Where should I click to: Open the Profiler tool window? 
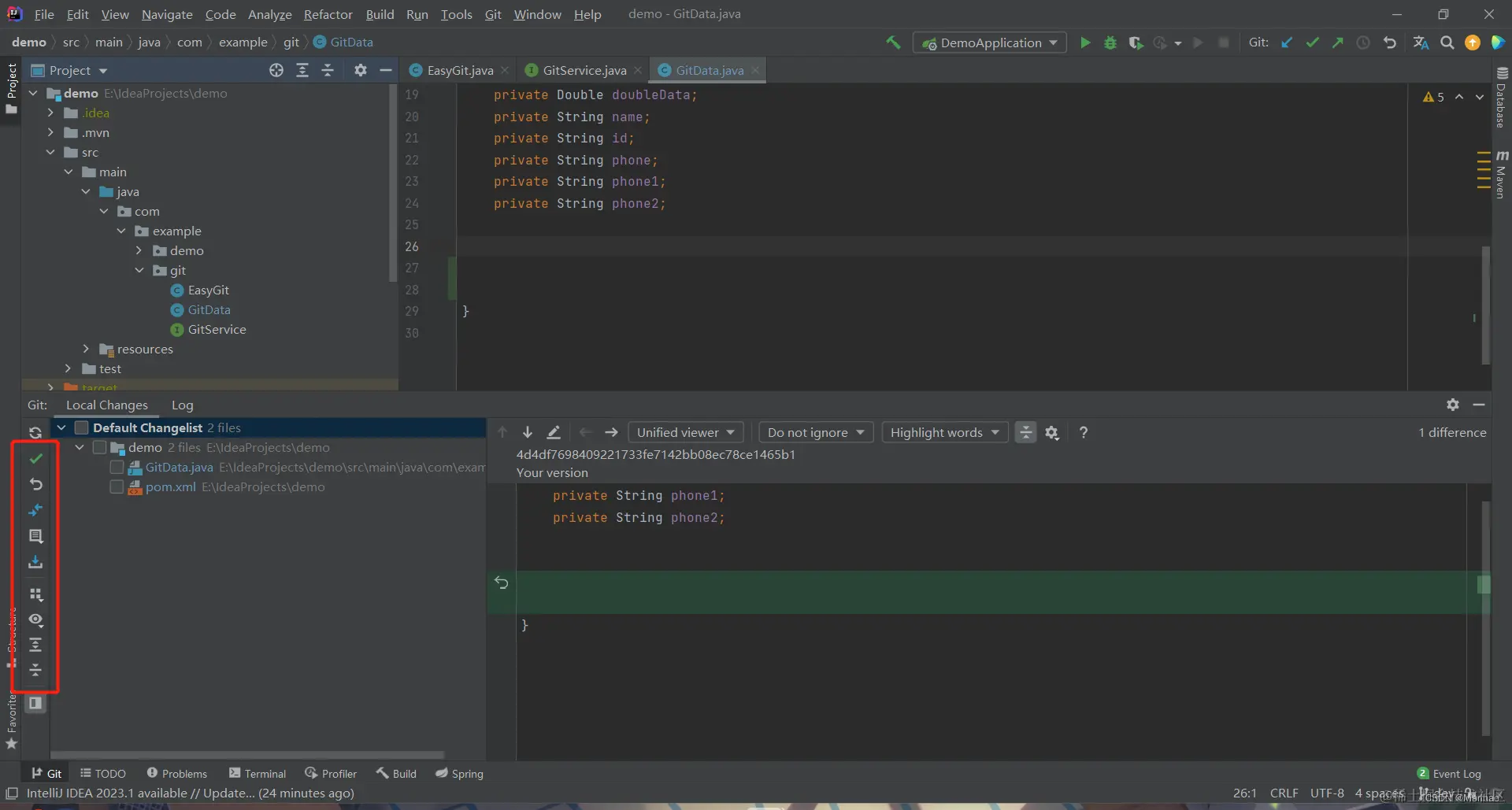[331, 774]
